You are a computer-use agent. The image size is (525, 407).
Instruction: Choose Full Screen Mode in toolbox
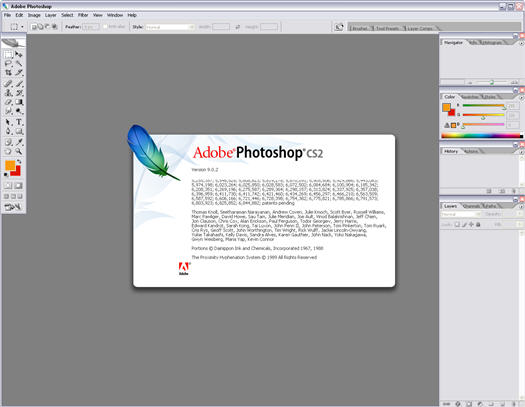[20, 196]
